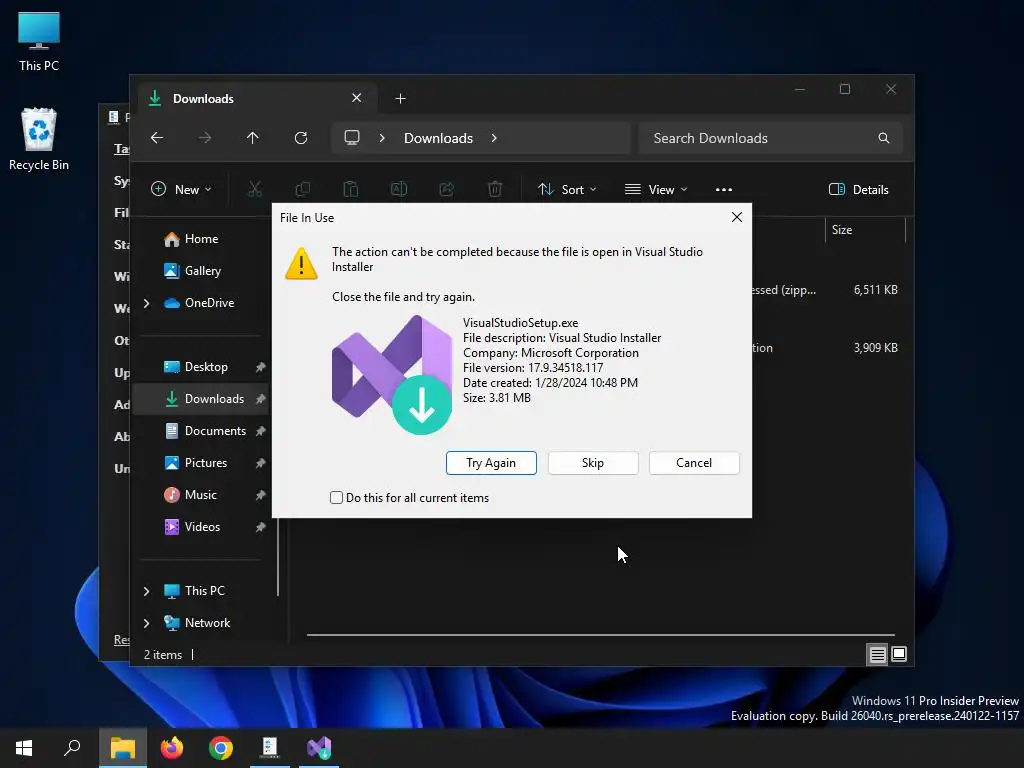
Task: Click the search magnifier icon
Action: [x=884, y=138]
